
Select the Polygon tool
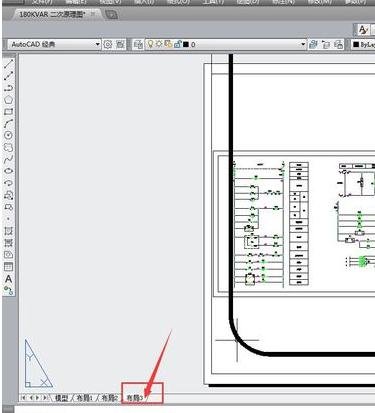[x=8, y=100]
